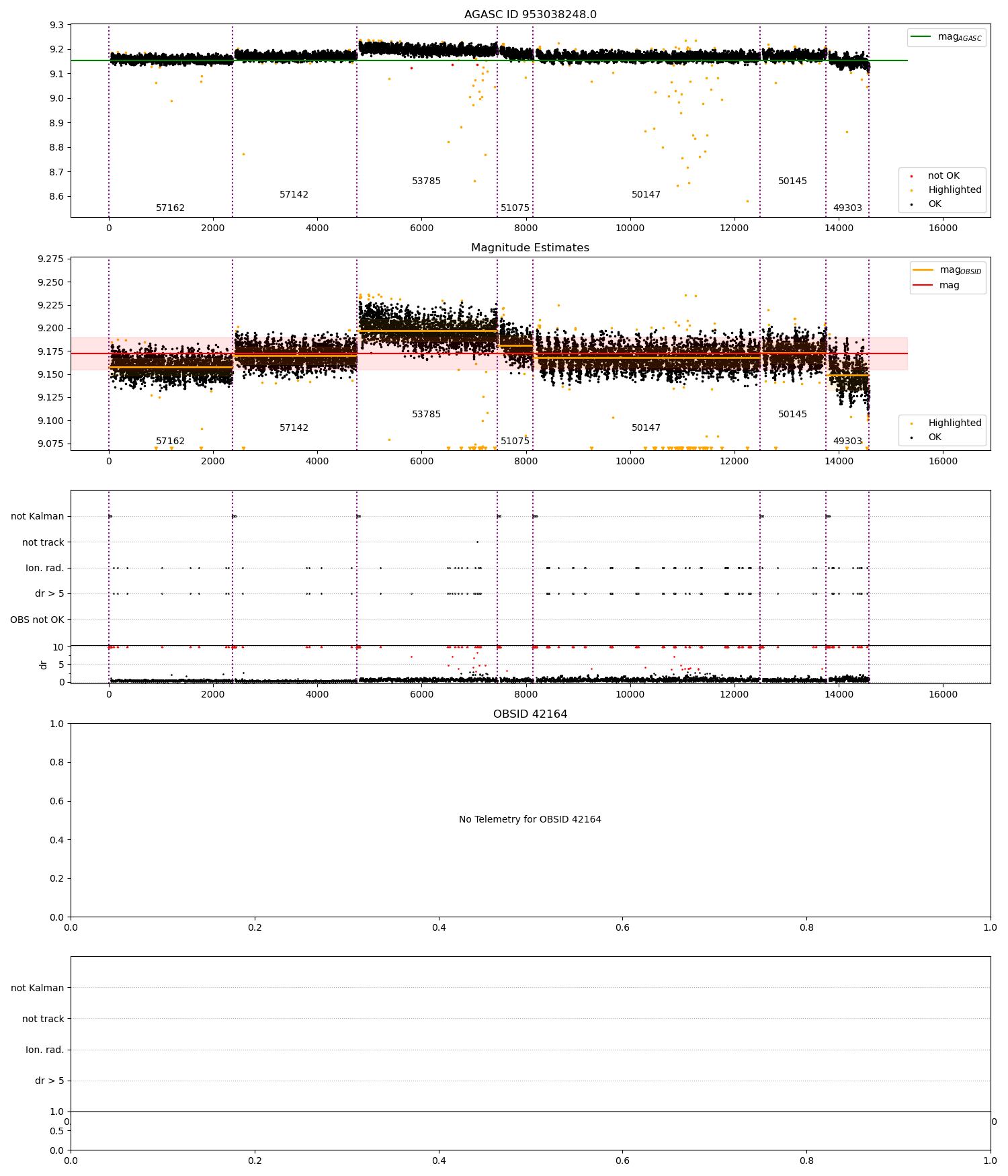
Task: Click the red 'mag' legend line
Action: click(x=923, y=286)
